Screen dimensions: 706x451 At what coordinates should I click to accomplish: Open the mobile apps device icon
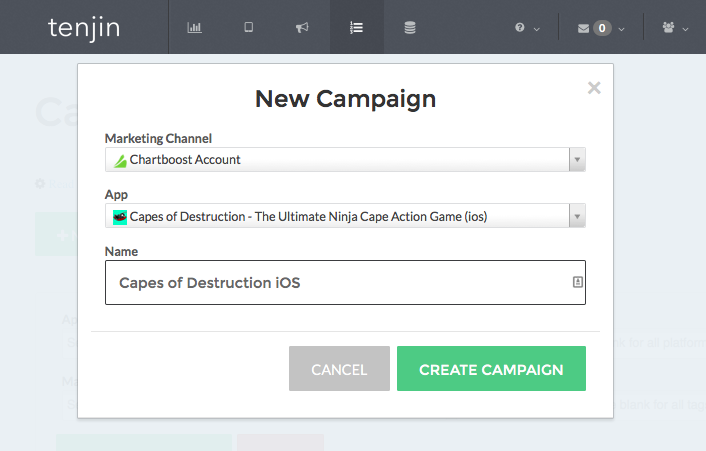pyautogui.click(x=249, y=27)
